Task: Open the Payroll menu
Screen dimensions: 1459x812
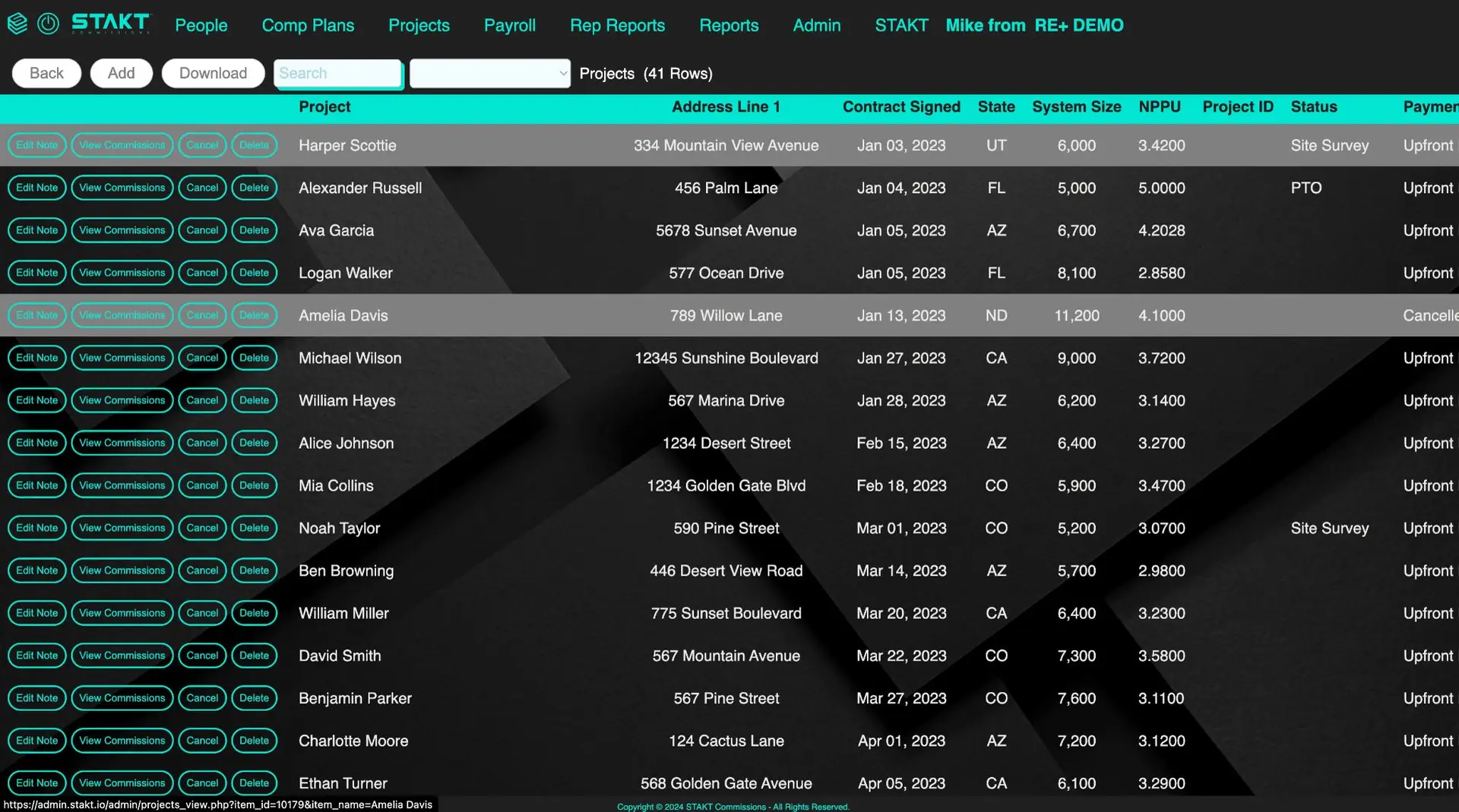Action: pyautogui.click(x=510, y=25)
